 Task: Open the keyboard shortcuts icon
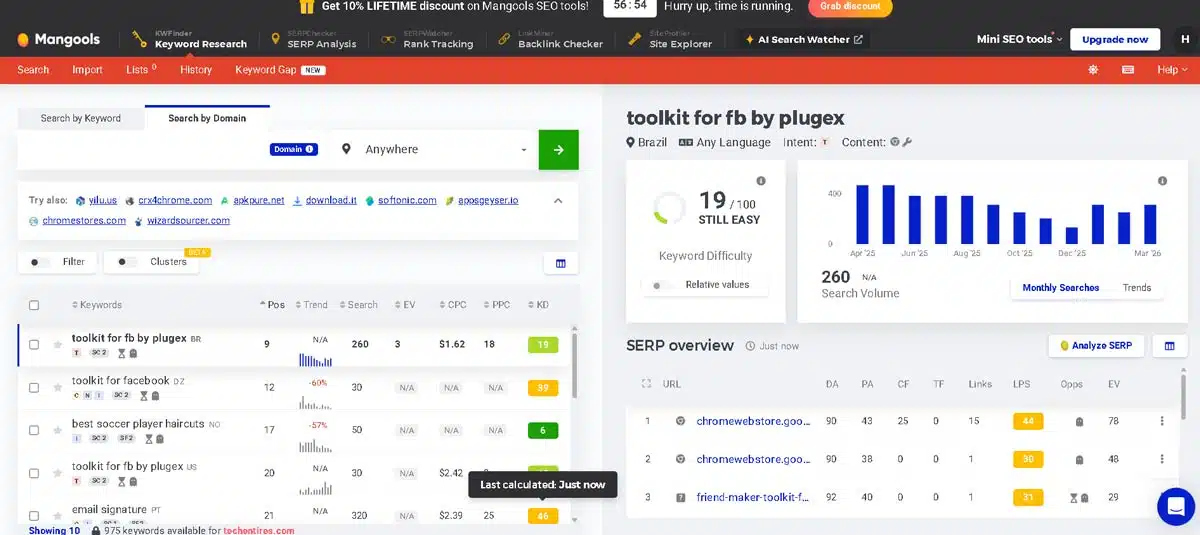pos(1128,70)
